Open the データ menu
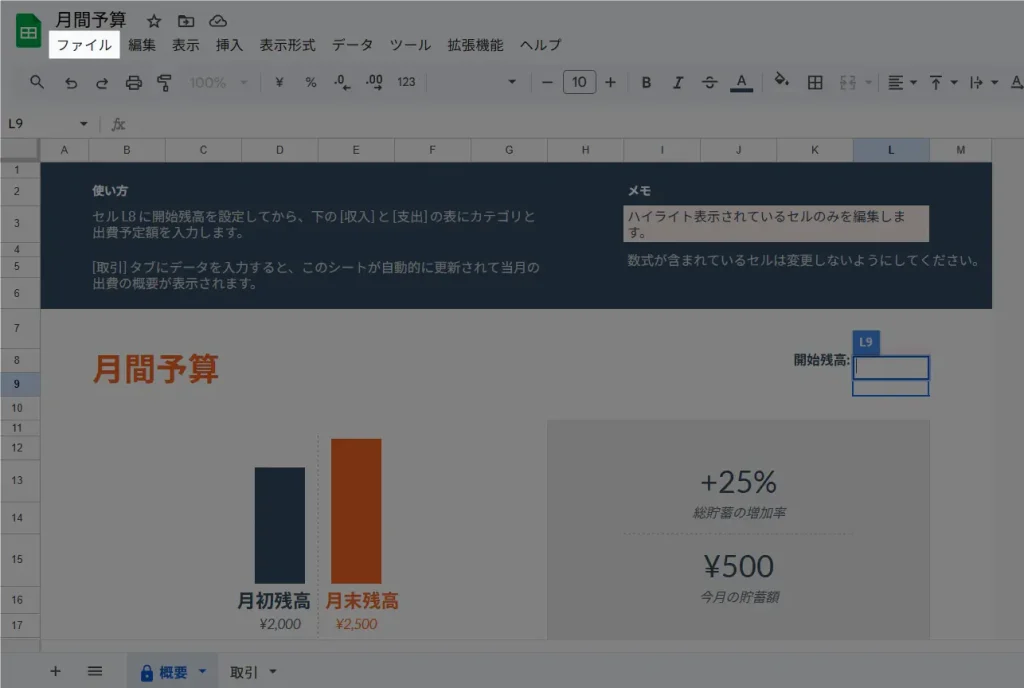This screenshot has height=688, width=1024. [x=353, y=45]
